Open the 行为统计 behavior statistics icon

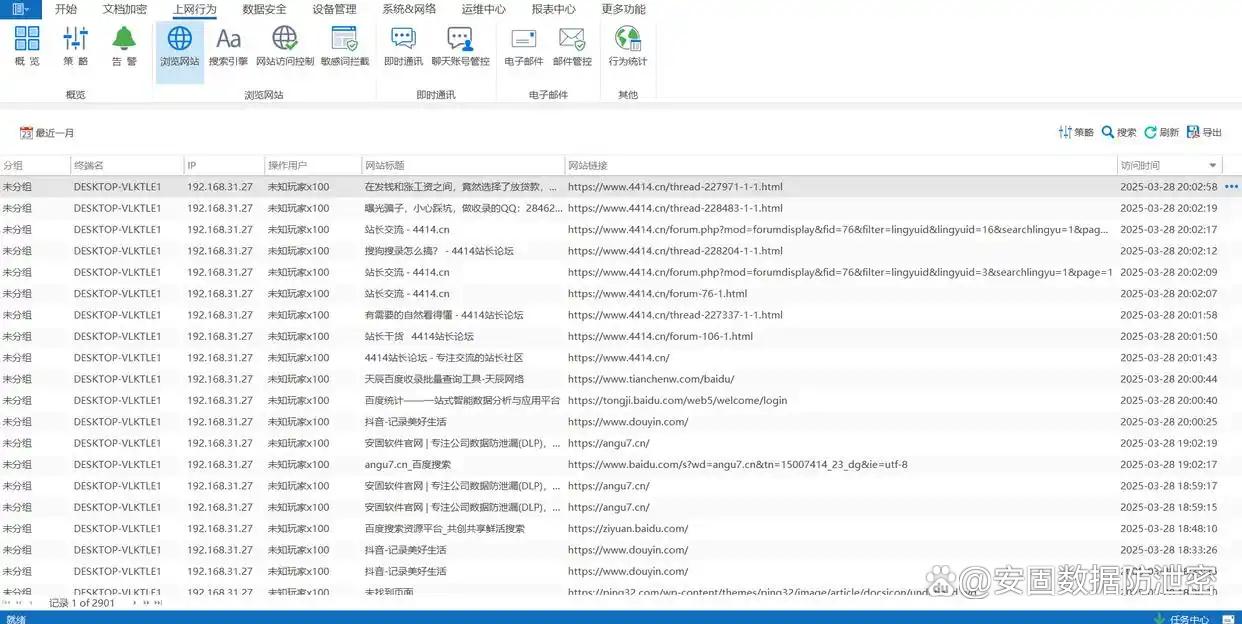(x=628, y=46)
